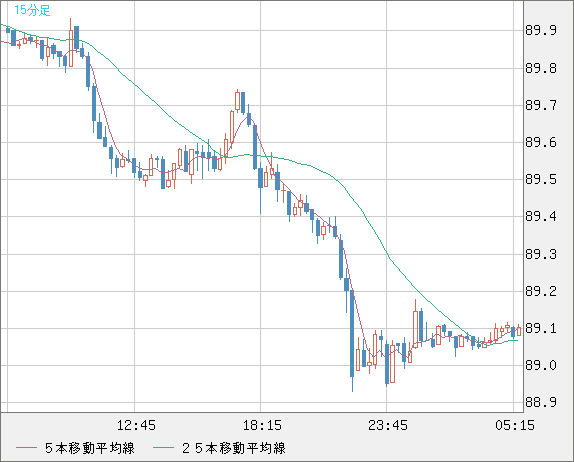This screenshot has height=462, width=574.
Task: Click the 12:45 time axis label
Action: [136, 425]
